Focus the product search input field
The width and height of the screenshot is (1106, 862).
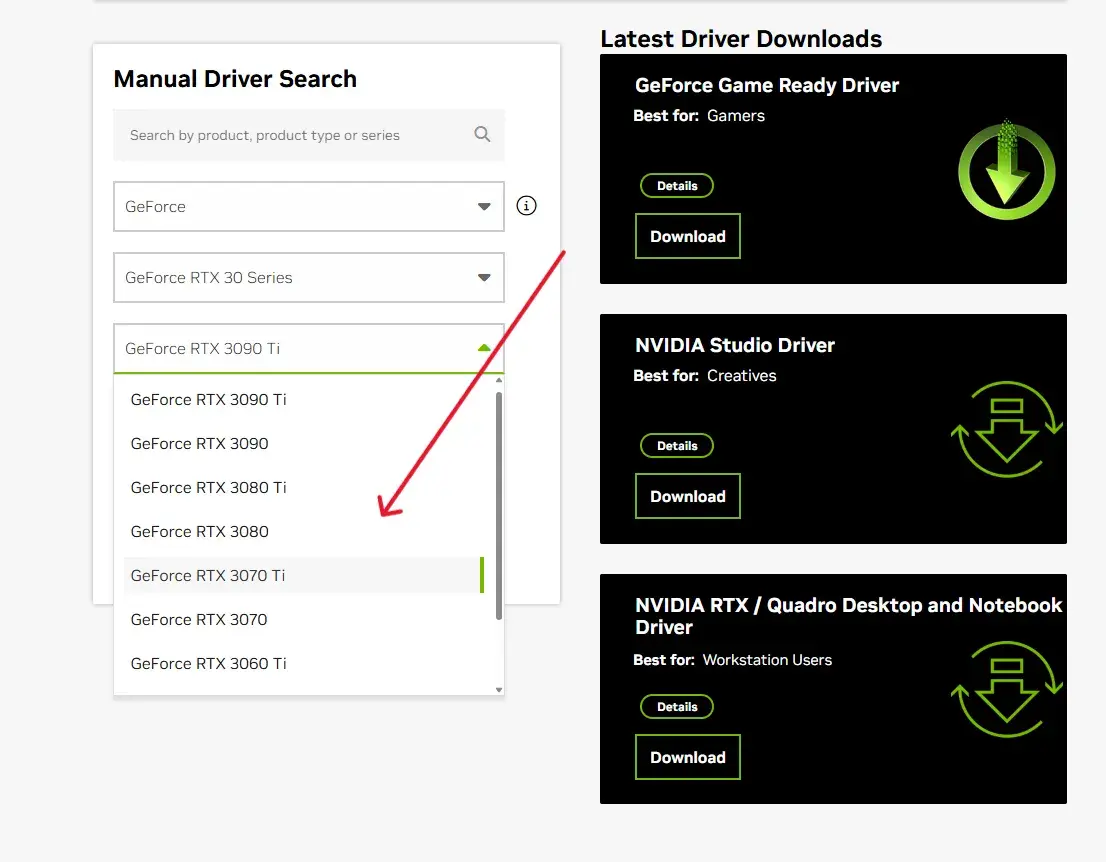pyautogui.click(x=290, y=135)
